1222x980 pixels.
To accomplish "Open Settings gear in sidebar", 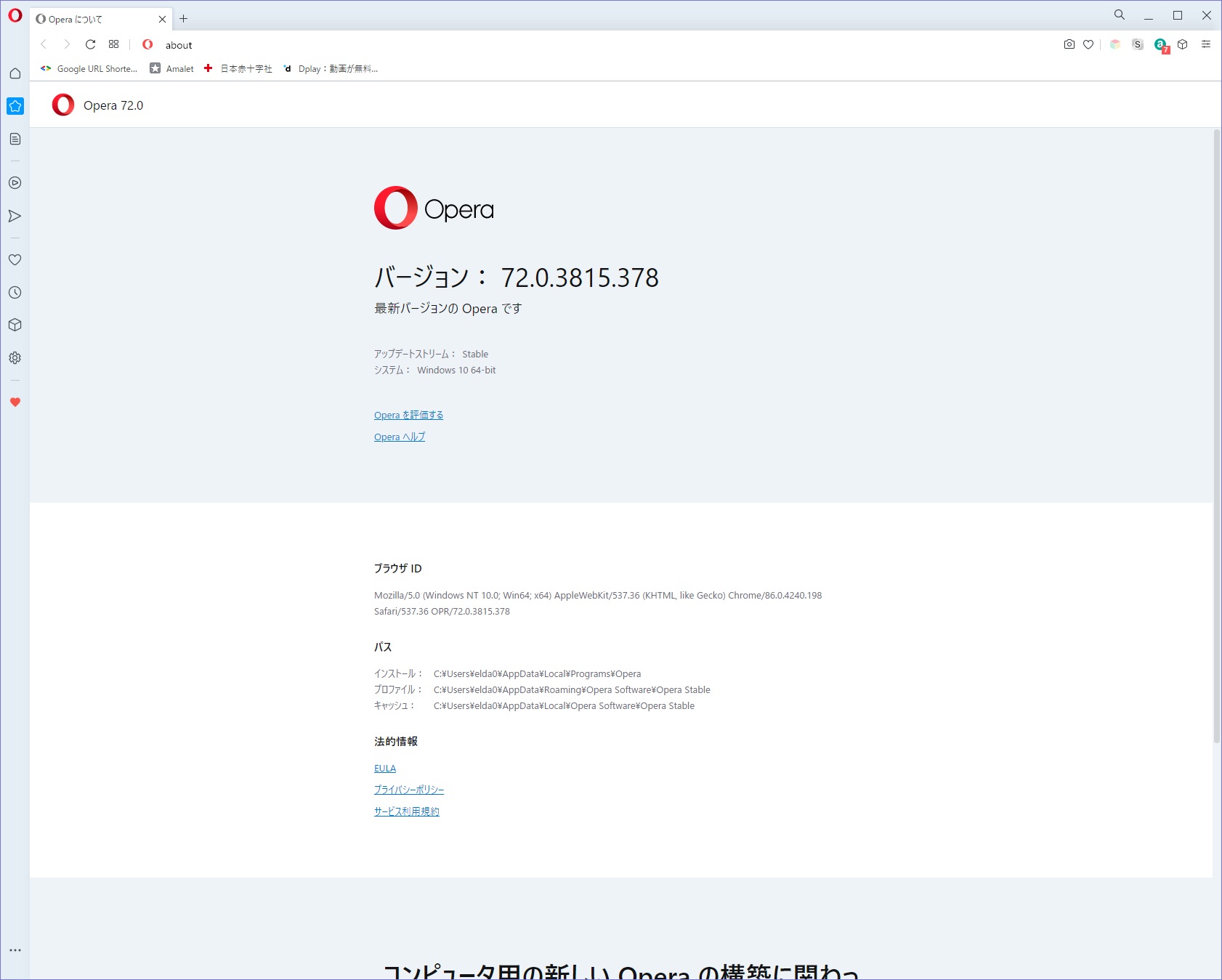I will (x=15, y=358).
